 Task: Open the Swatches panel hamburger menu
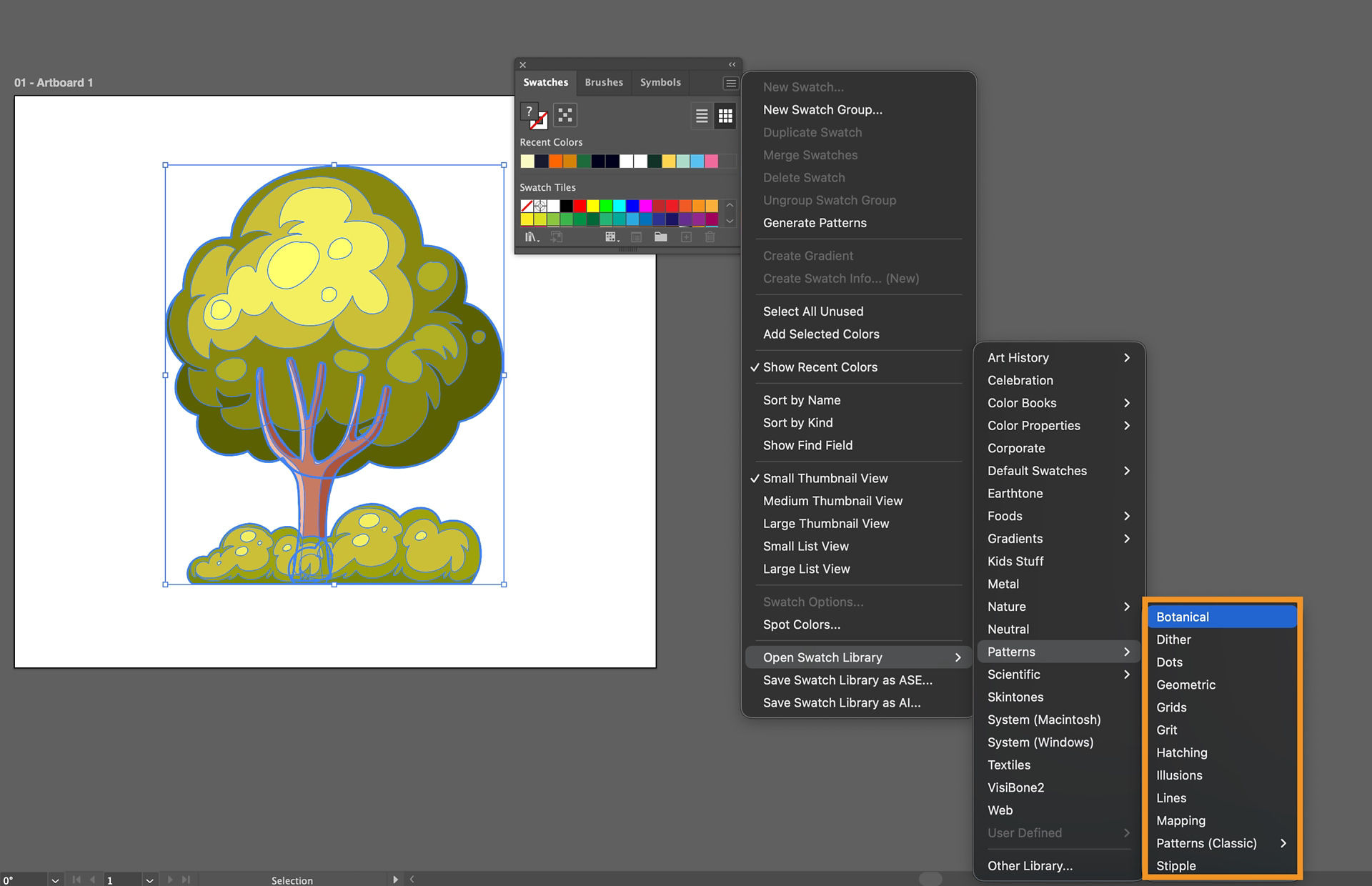[730, 84]
